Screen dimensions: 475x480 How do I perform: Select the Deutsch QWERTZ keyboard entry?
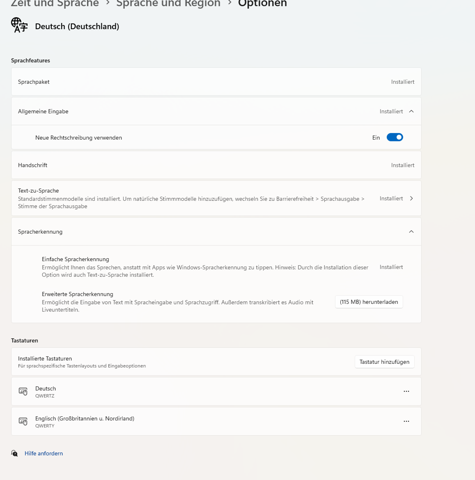(x=216, y=391)
